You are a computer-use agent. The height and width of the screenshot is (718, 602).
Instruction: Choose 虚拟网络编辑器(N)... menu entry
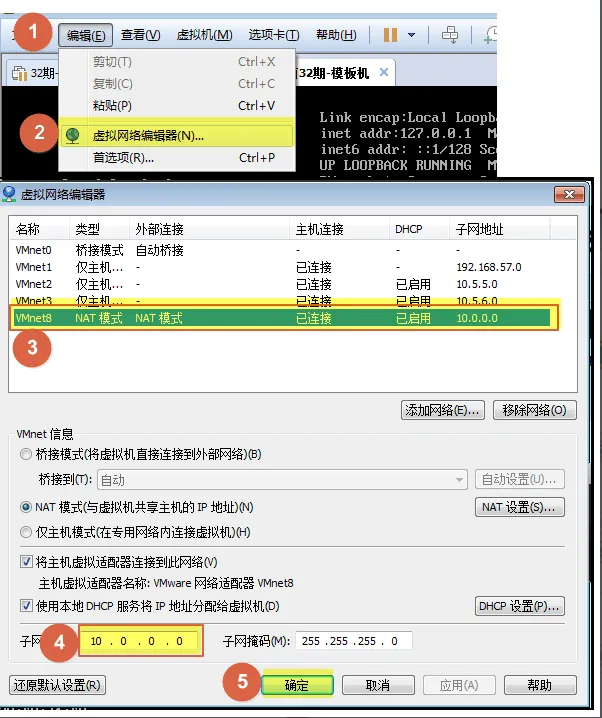pyautogui.click(x=177, y=136)
